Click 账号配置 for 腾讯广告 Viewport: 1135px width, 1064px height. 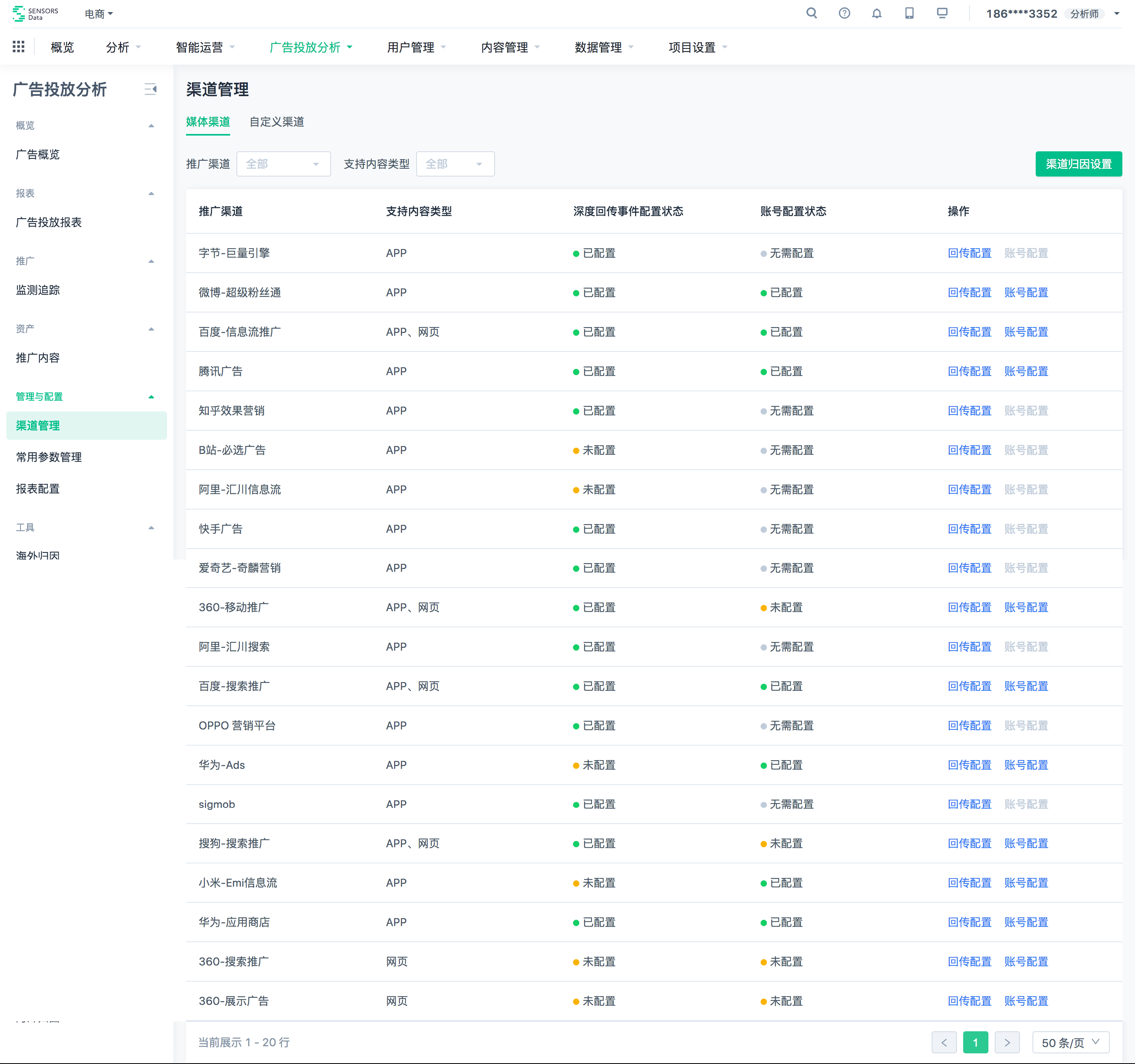pyautogui.click(x=1026, y=372)
